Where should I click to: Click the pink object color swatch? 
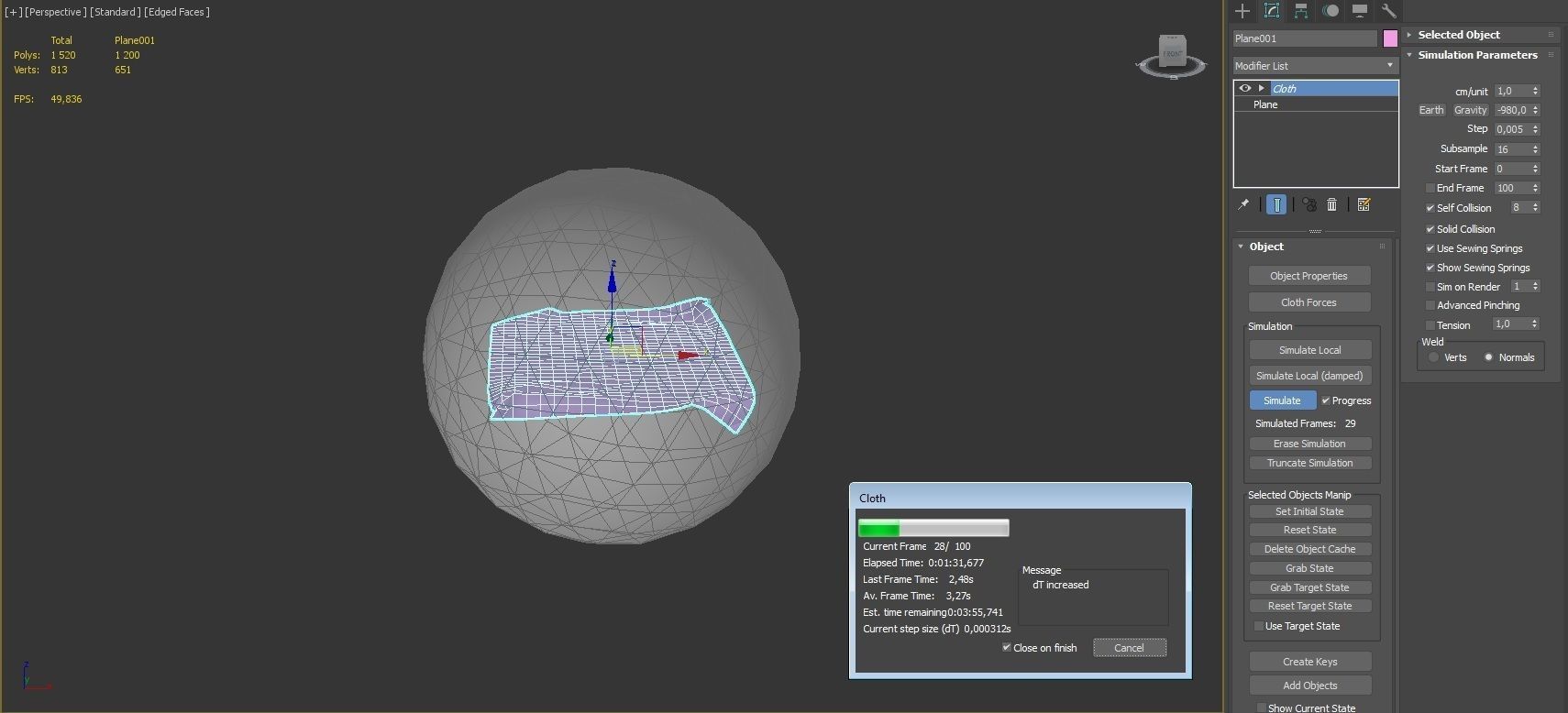1390,38
